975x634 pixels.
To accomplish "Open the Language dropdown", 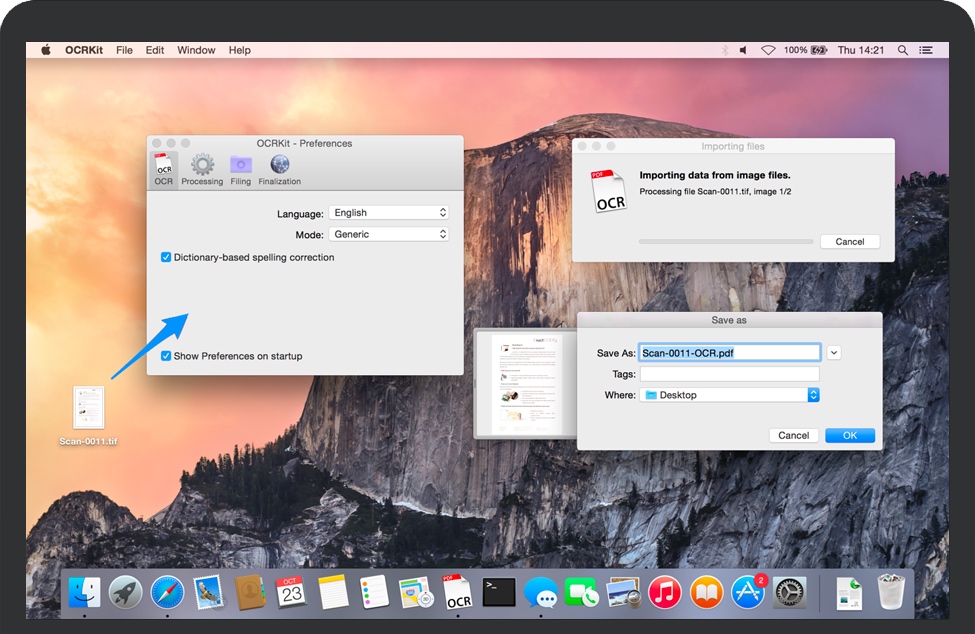I will (x=389, y=213).
